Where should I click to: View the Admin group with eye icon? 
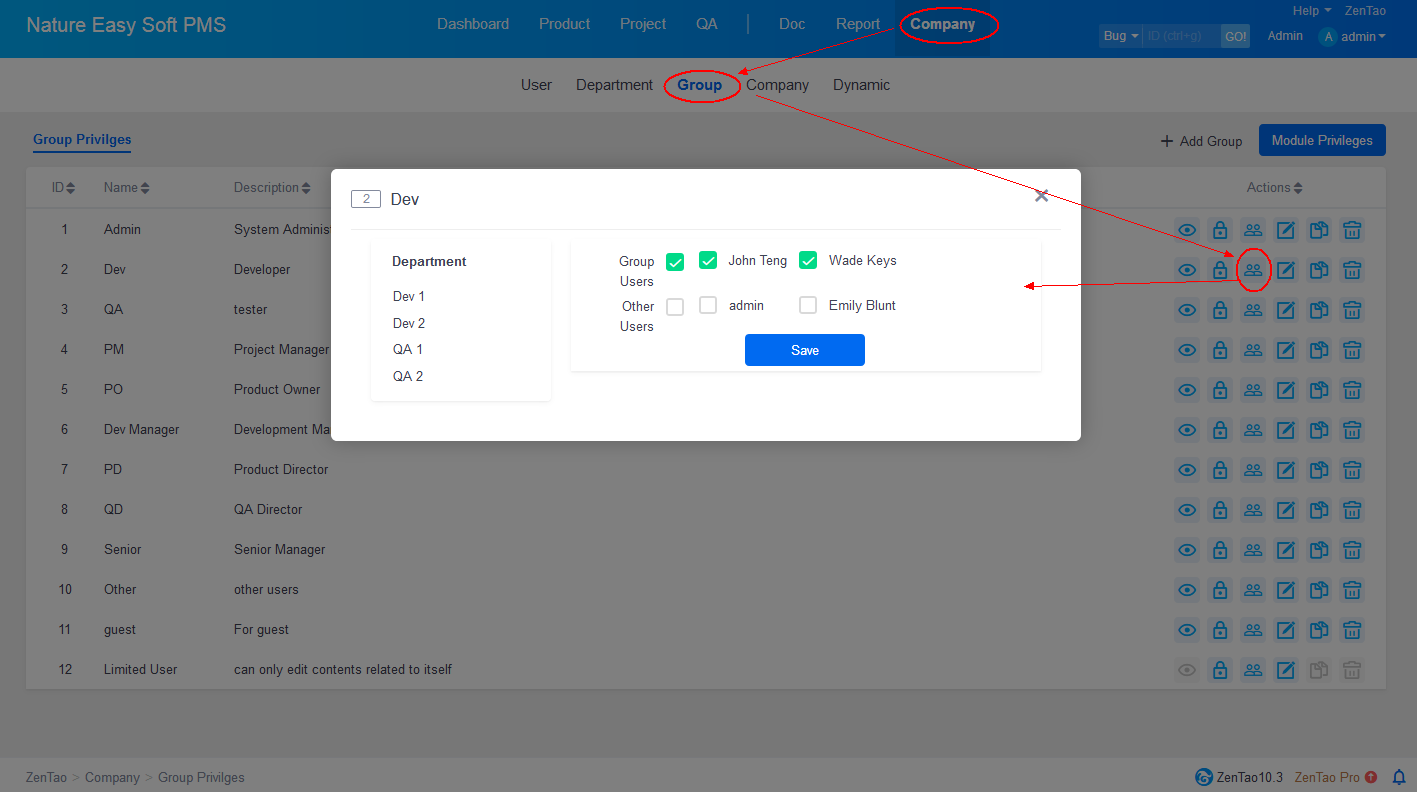click(x=1187, y=230)
